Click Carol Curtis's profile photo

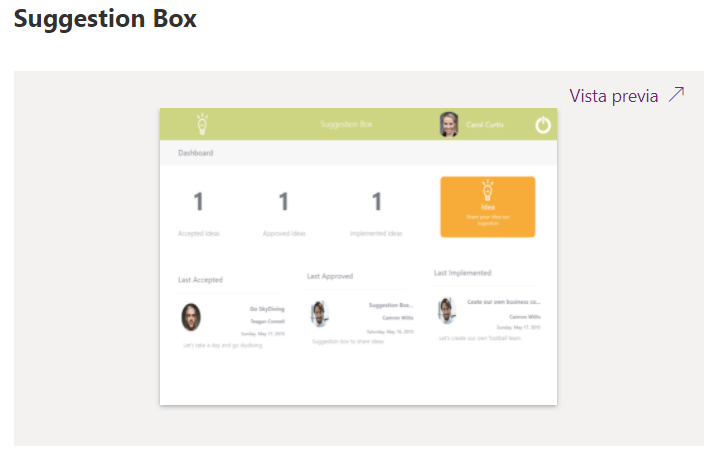pyautogui.click(x=449, y=125)
